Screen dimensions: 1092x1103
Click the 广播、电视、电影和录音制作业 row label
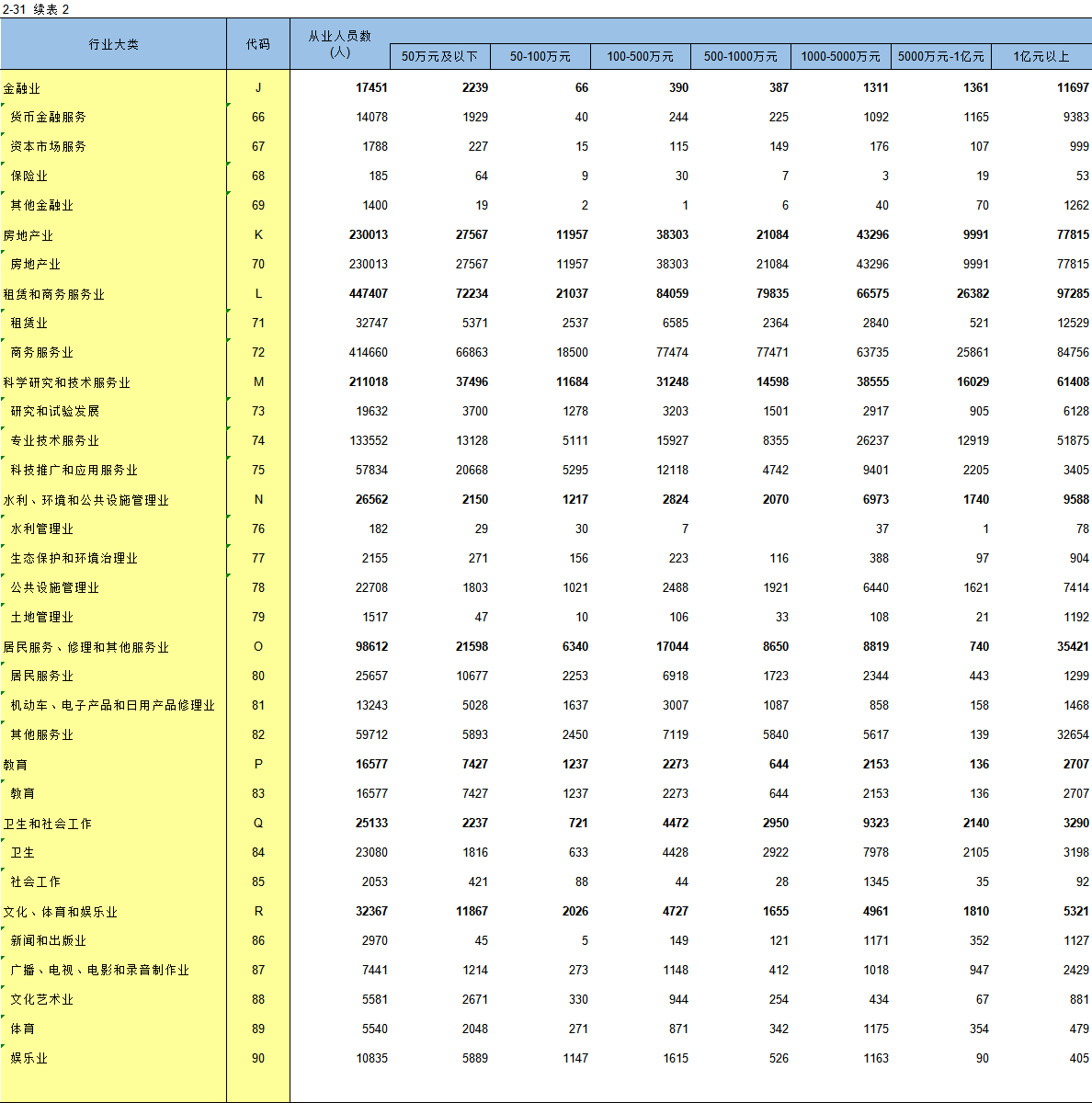pyautogui.click(x=99, y=971)
